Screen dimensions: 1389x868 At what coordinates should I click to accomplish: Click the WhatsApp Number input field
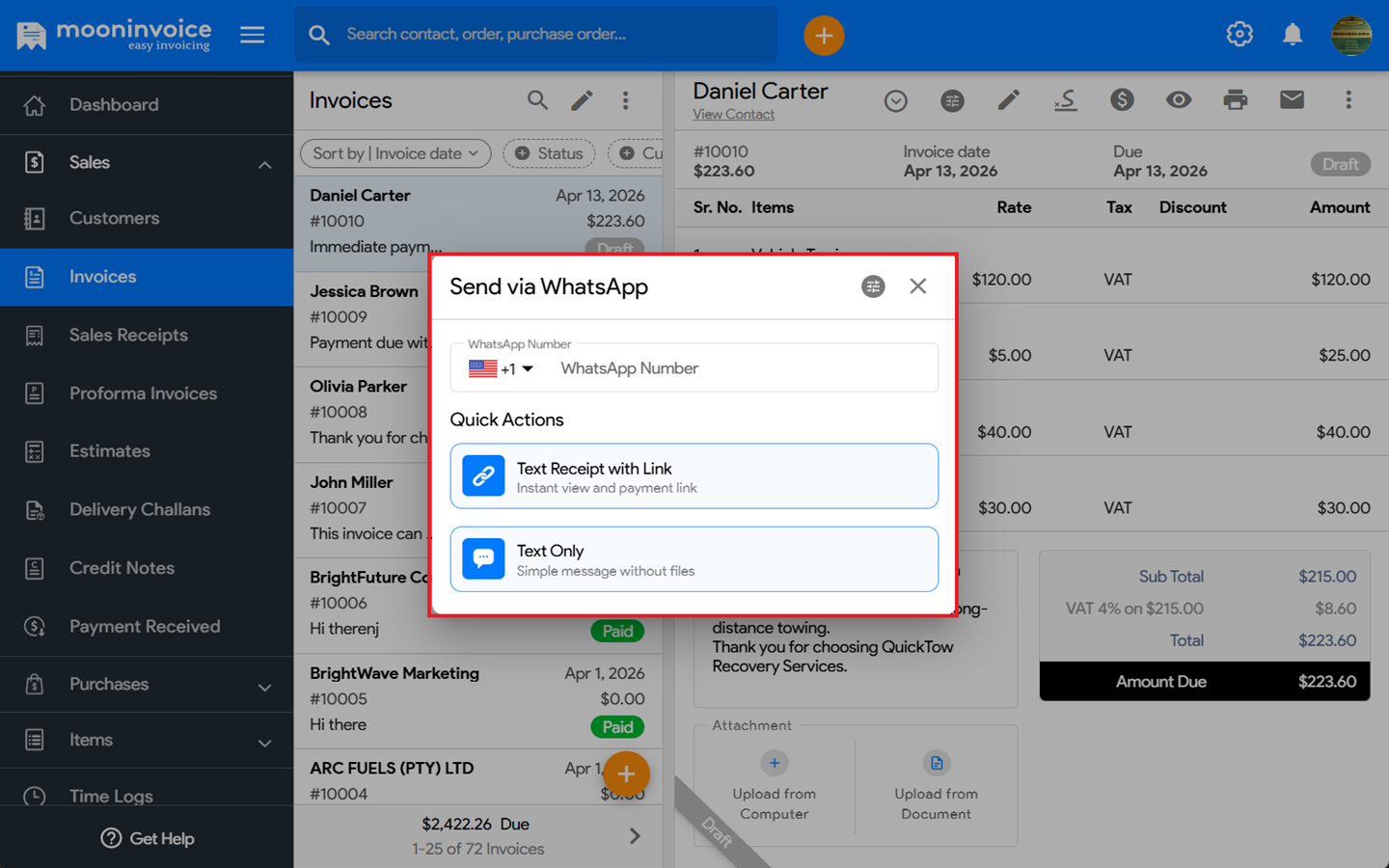[x=743, y=368]
